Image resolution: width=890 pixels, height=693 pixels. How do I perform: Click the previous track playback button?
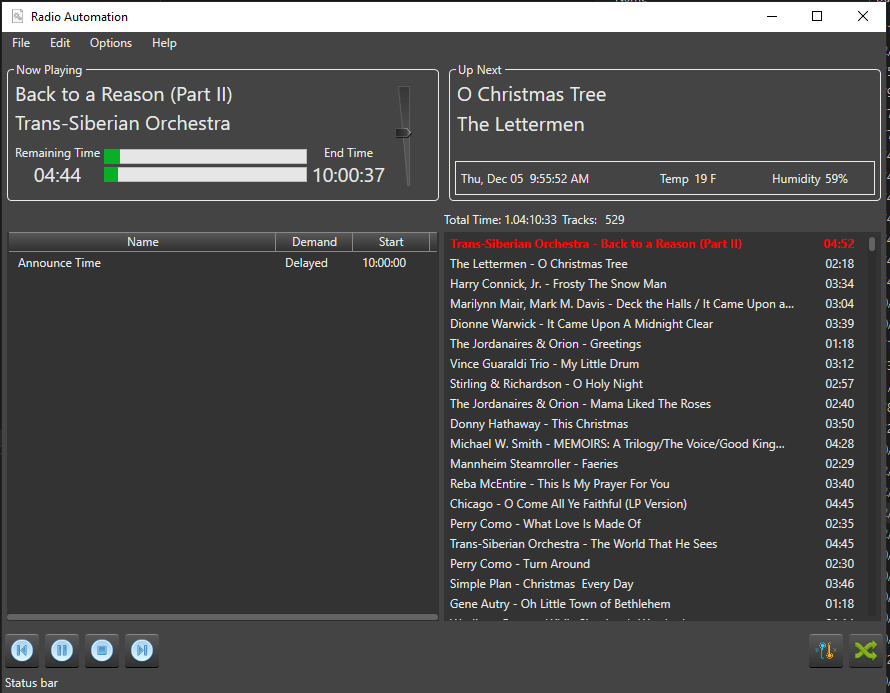coord(22,650)
